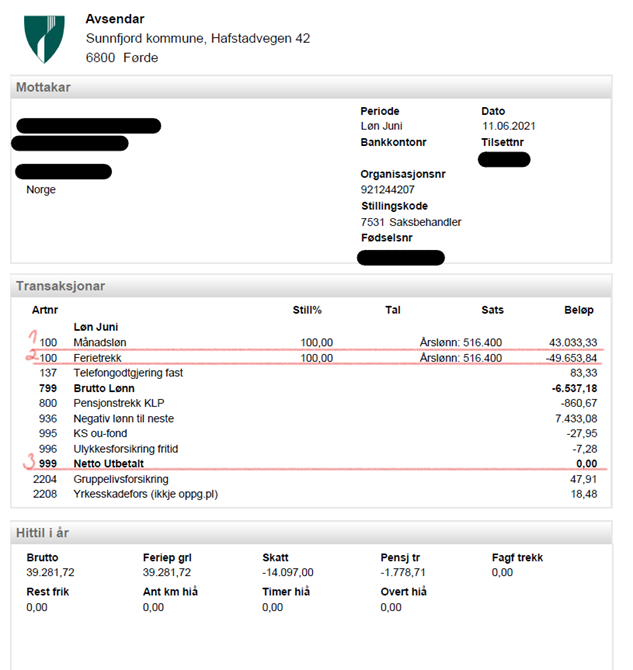
Task: Click article number 799
Action: [x=48, y=388]
